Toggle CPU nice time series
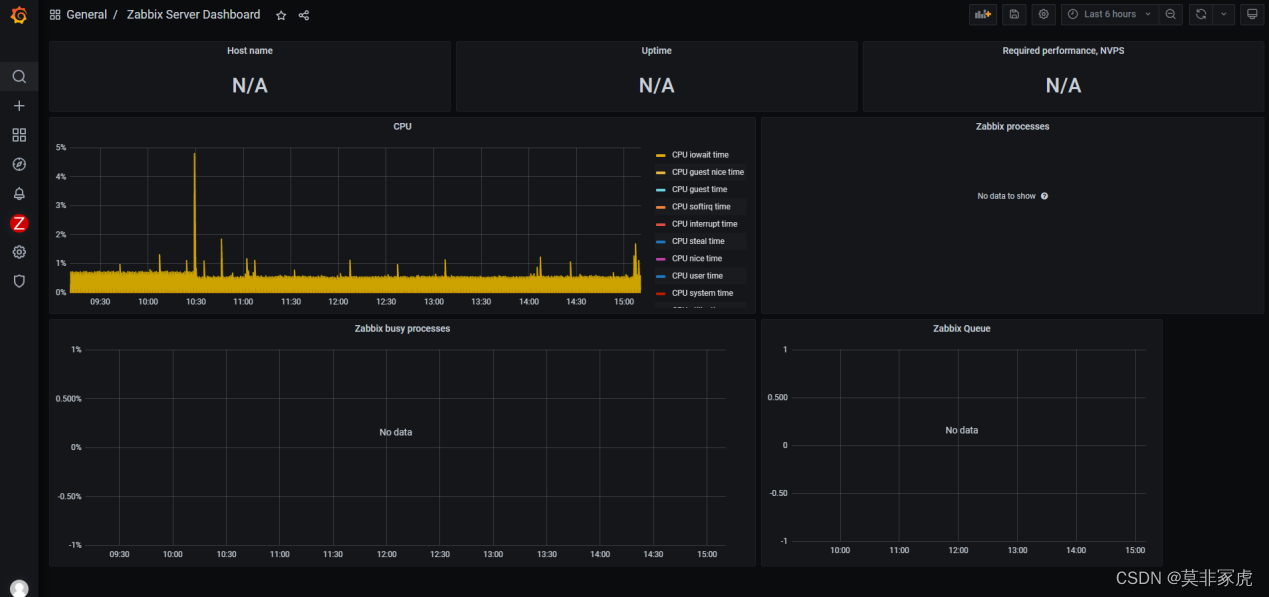This screenshot has height=597, width=1269. click(x=697, y=259)
